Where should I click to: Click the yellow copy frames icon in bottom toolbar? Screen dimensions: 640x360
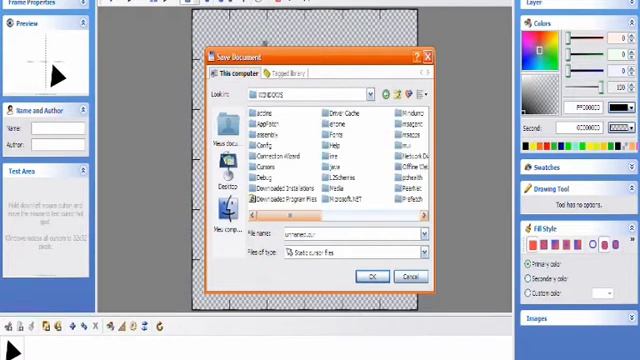(46, 326)
